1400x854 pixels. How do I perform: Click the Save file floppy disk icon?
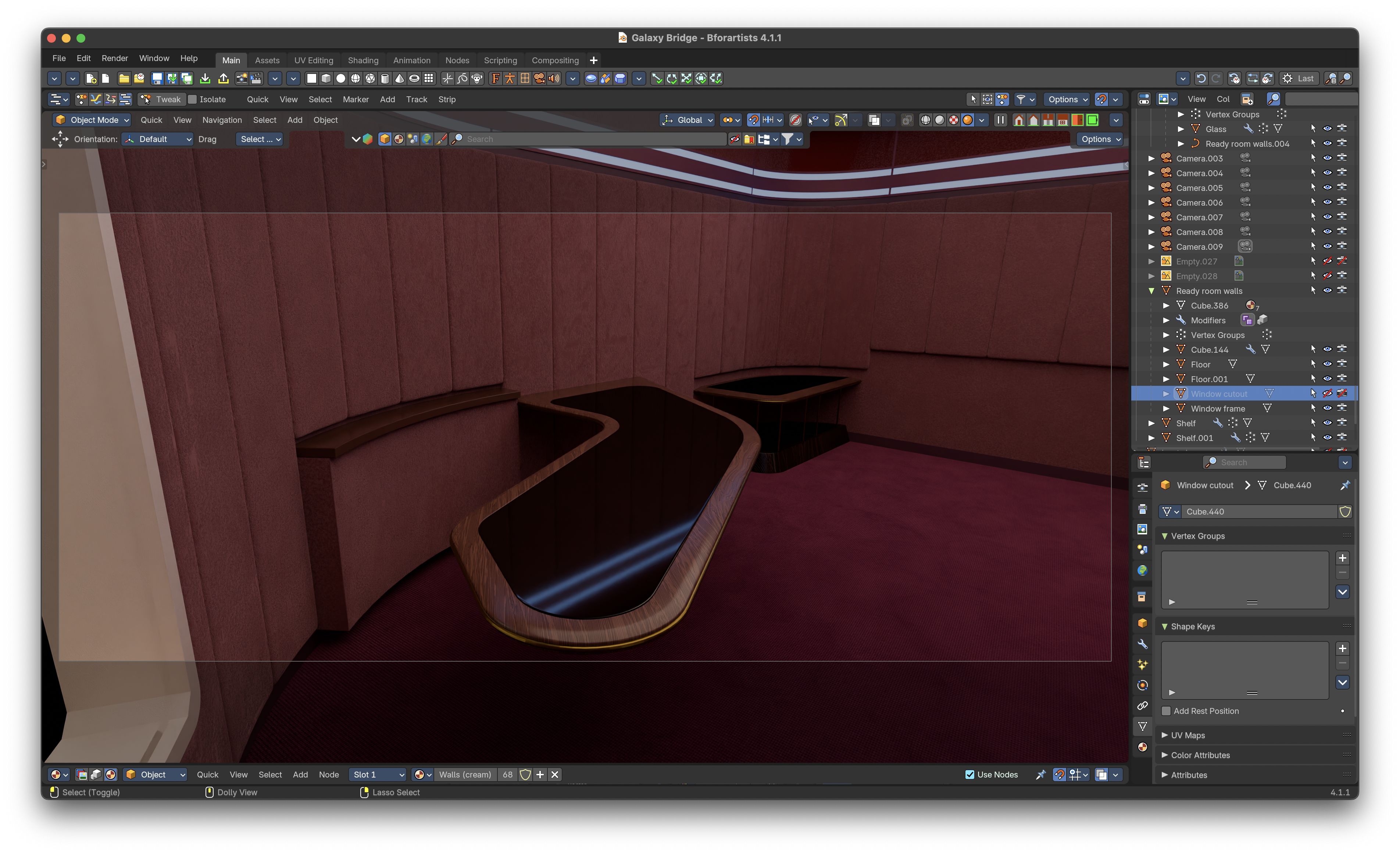point(157,78)
